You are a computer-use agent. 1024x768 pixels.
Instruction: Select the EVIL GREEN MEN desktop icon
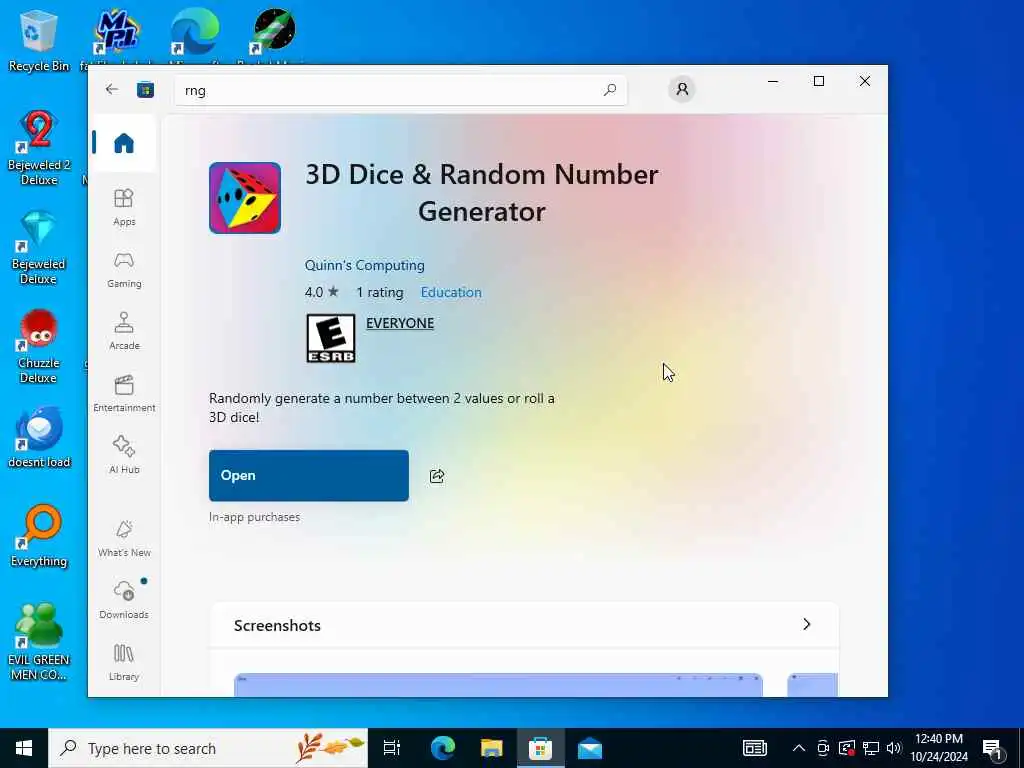click(39, 641)
